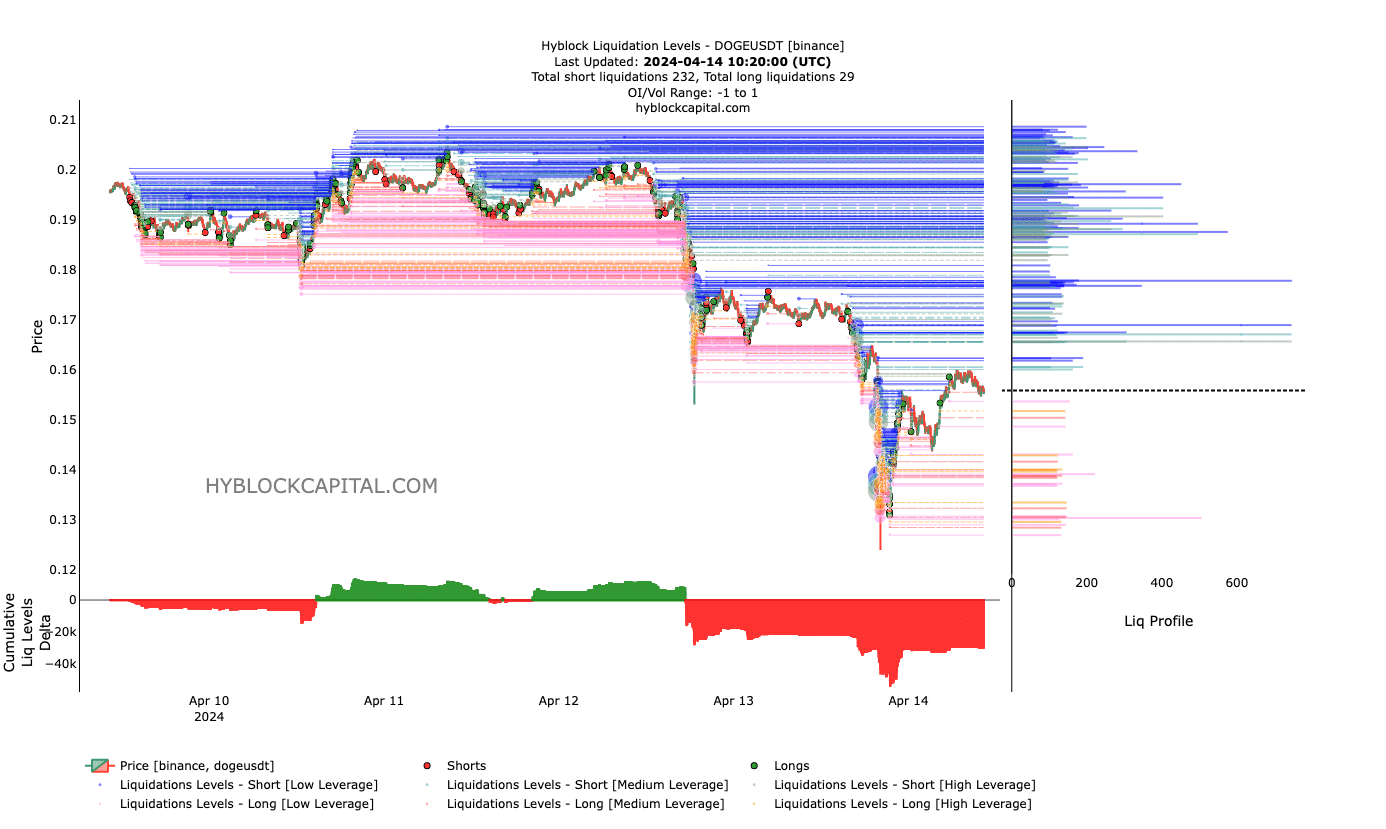This screenshot has height=829, width=1386.
Task: Click the 0.12 price axis tick
Action: coord(63,570)
